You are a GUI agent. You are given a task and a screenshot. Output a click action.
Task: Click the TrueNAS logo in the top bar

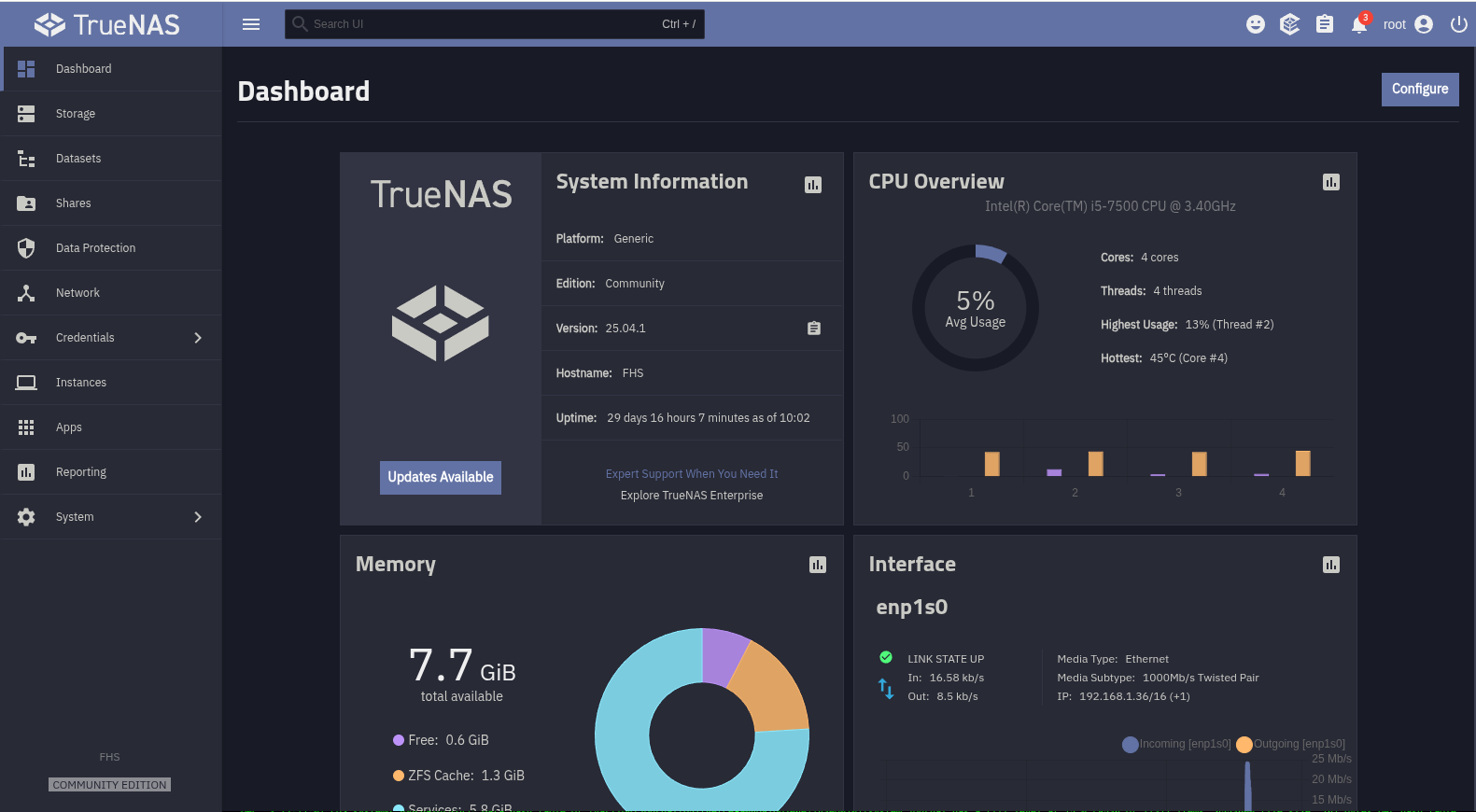[107, 24]
